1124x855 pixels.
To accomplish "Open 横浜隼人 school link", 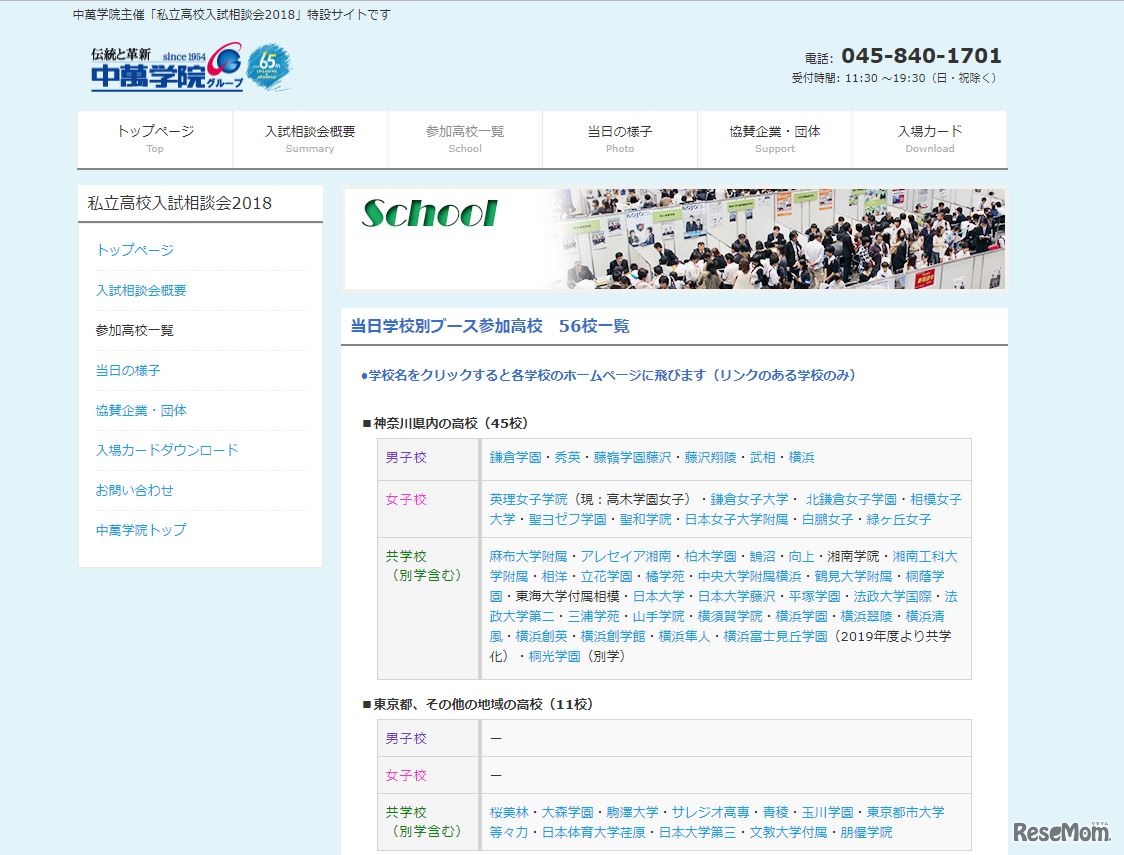I will pyautogui.click(x=685, y=636).
